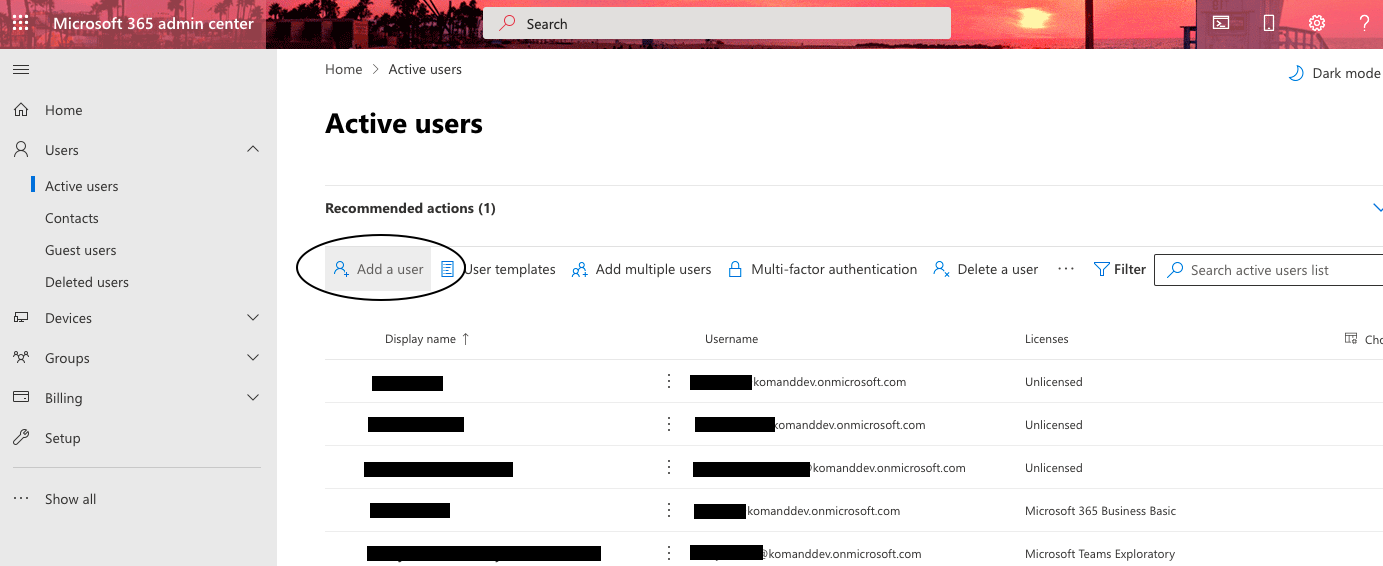
Task: Click the top Search box
Action: click(717, 23)
